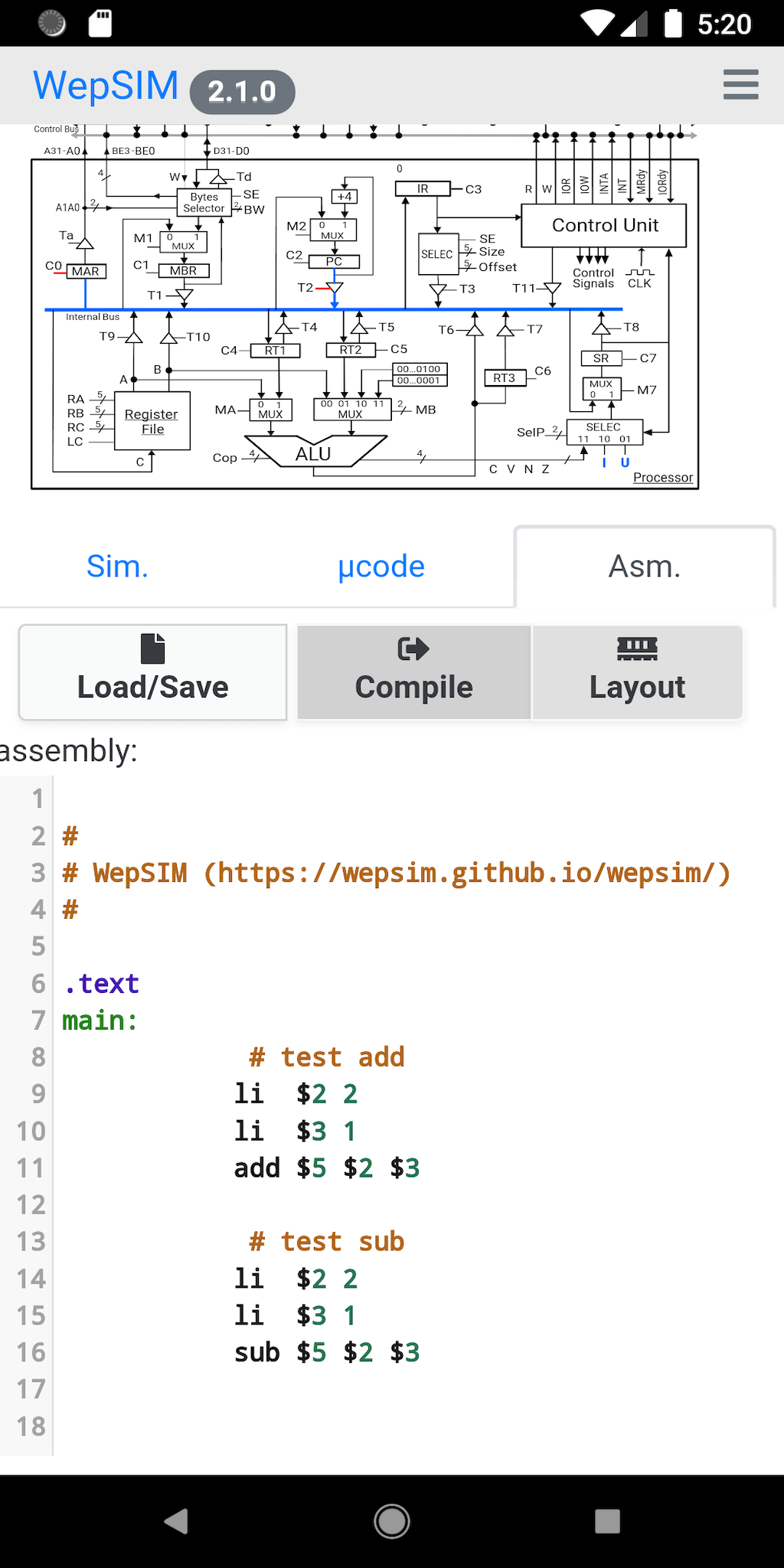Click the +4 adder box

[x=345, y=196]
